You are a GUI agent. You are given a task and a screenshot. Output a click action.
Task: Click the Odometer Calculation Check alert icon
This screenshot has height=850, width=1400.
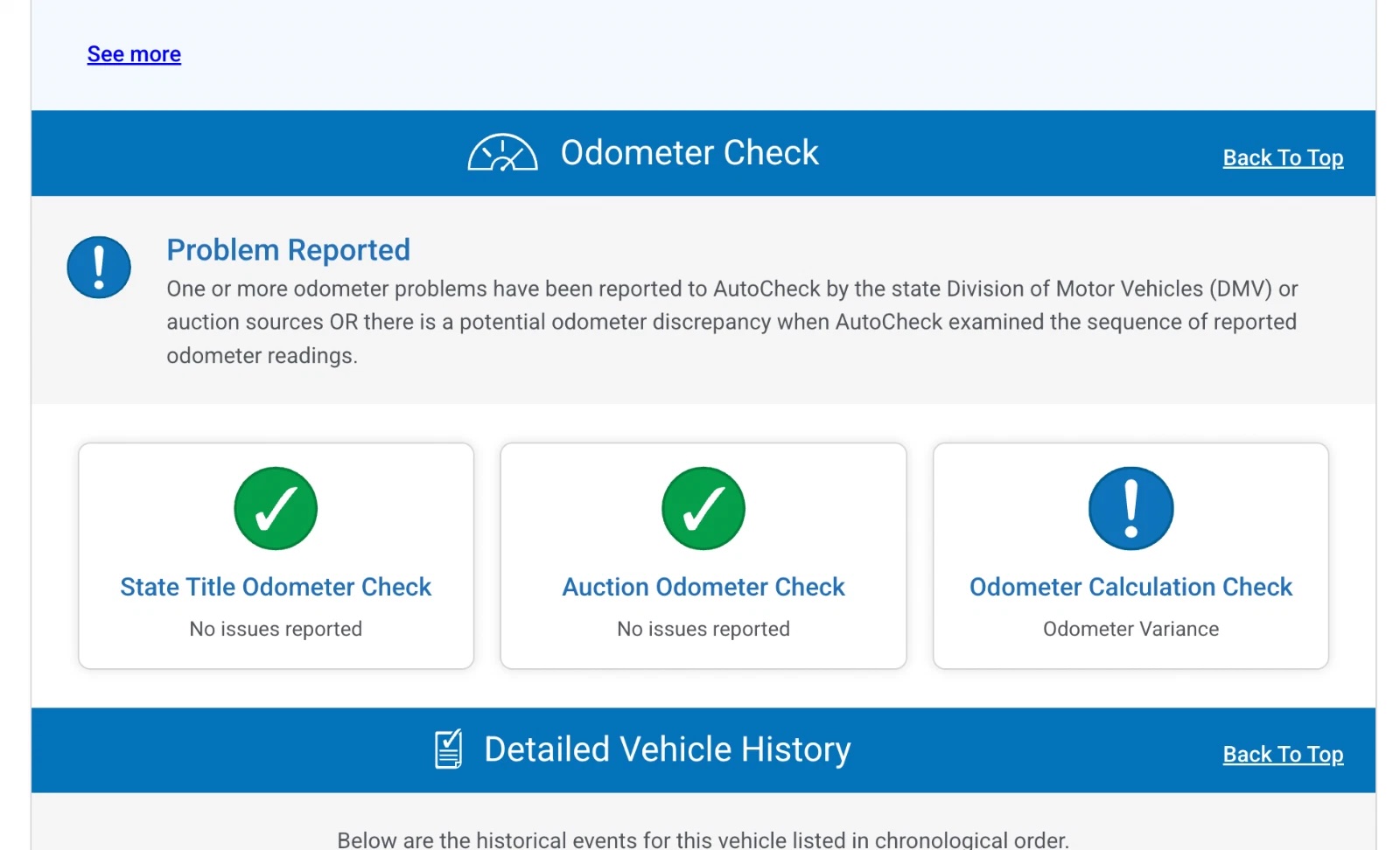[1130, 508]
